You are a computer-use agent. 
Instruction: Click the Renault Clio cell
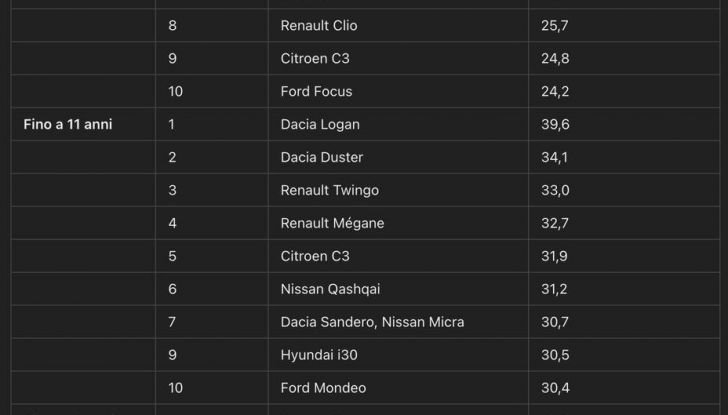point(319,25)
